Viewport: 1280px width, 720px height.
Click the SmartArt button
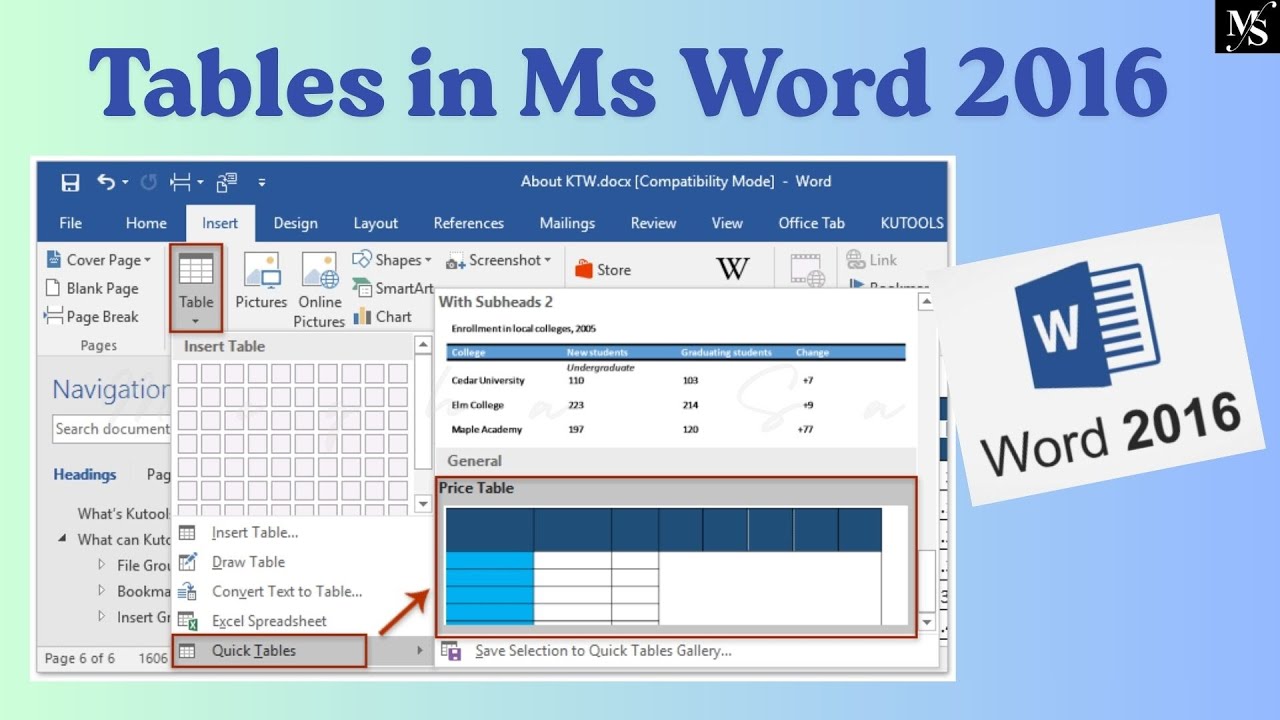393,288
